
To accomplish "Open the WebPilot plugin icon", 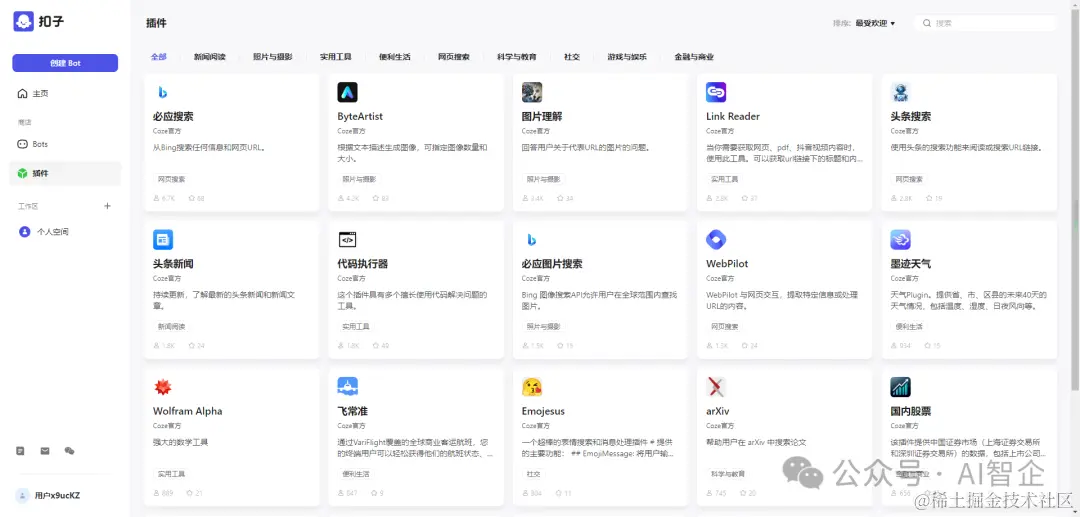I will [x=716, y=240].
